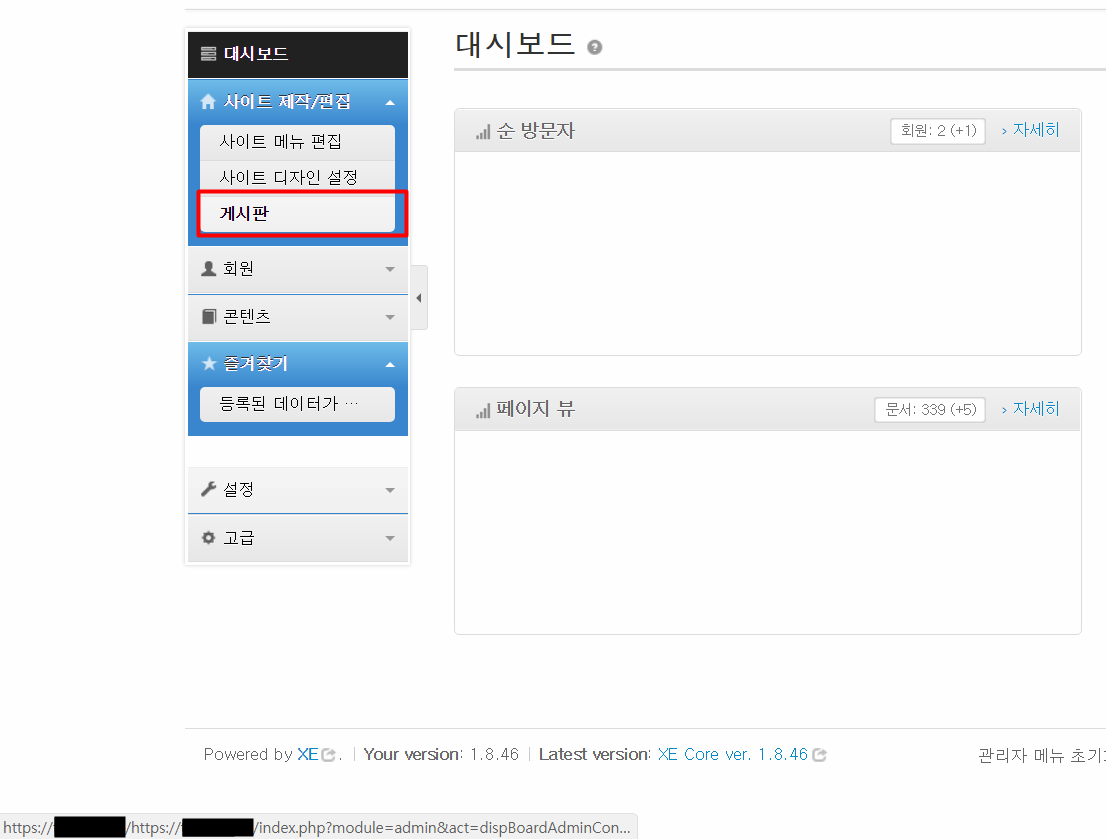The image size is (1106, 839).
Task: Open the XE Core ver. 1.8.46 link
Action: tap(732, 754)
